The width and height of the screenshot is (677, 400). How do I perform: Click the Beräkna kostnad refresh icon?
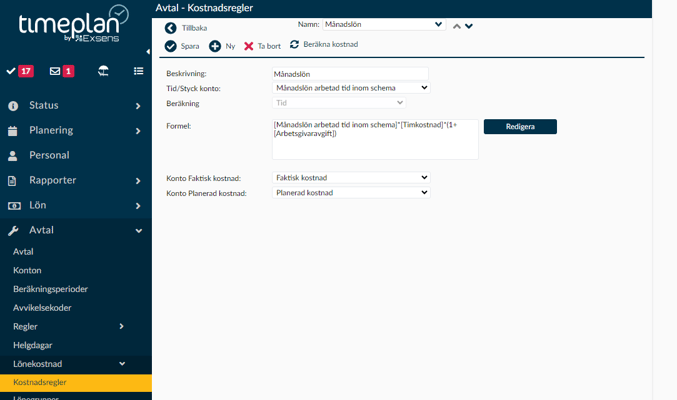(294, 44)
